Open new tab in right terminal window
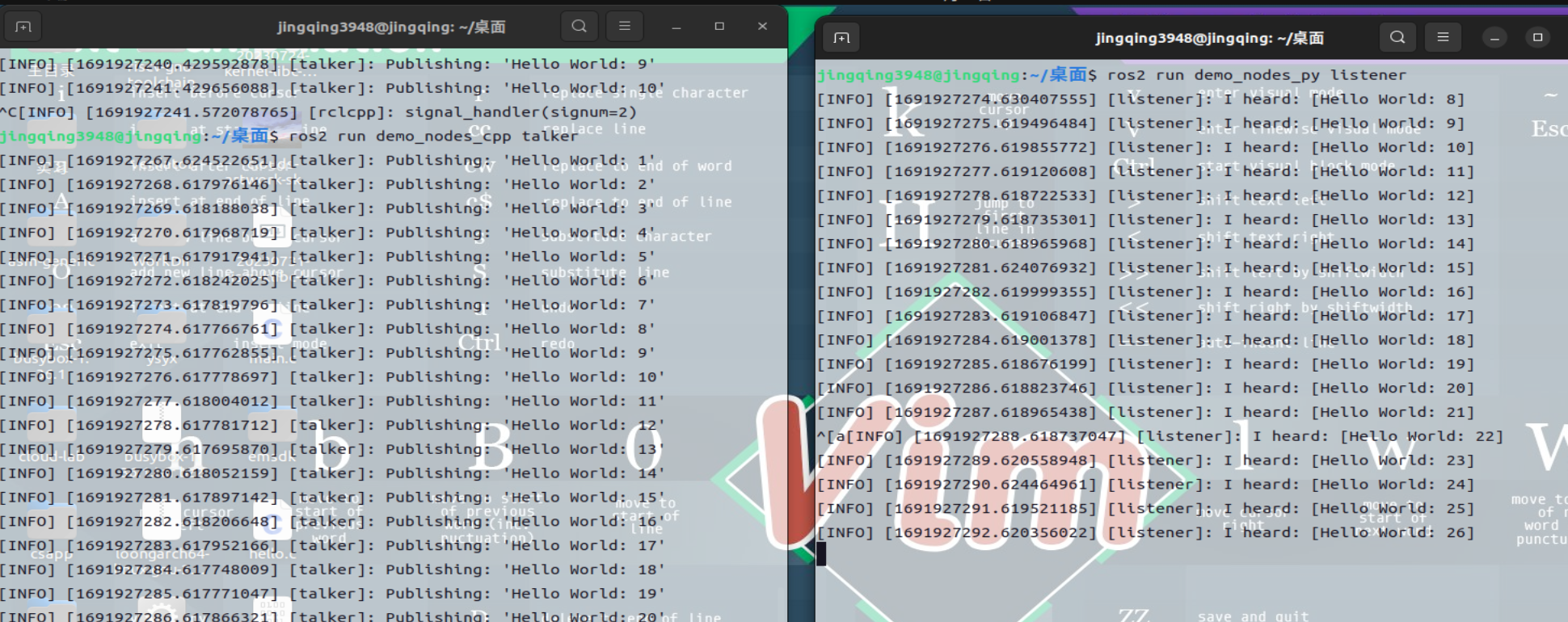Screen dimensions: 1568x622 click(841, 38)
